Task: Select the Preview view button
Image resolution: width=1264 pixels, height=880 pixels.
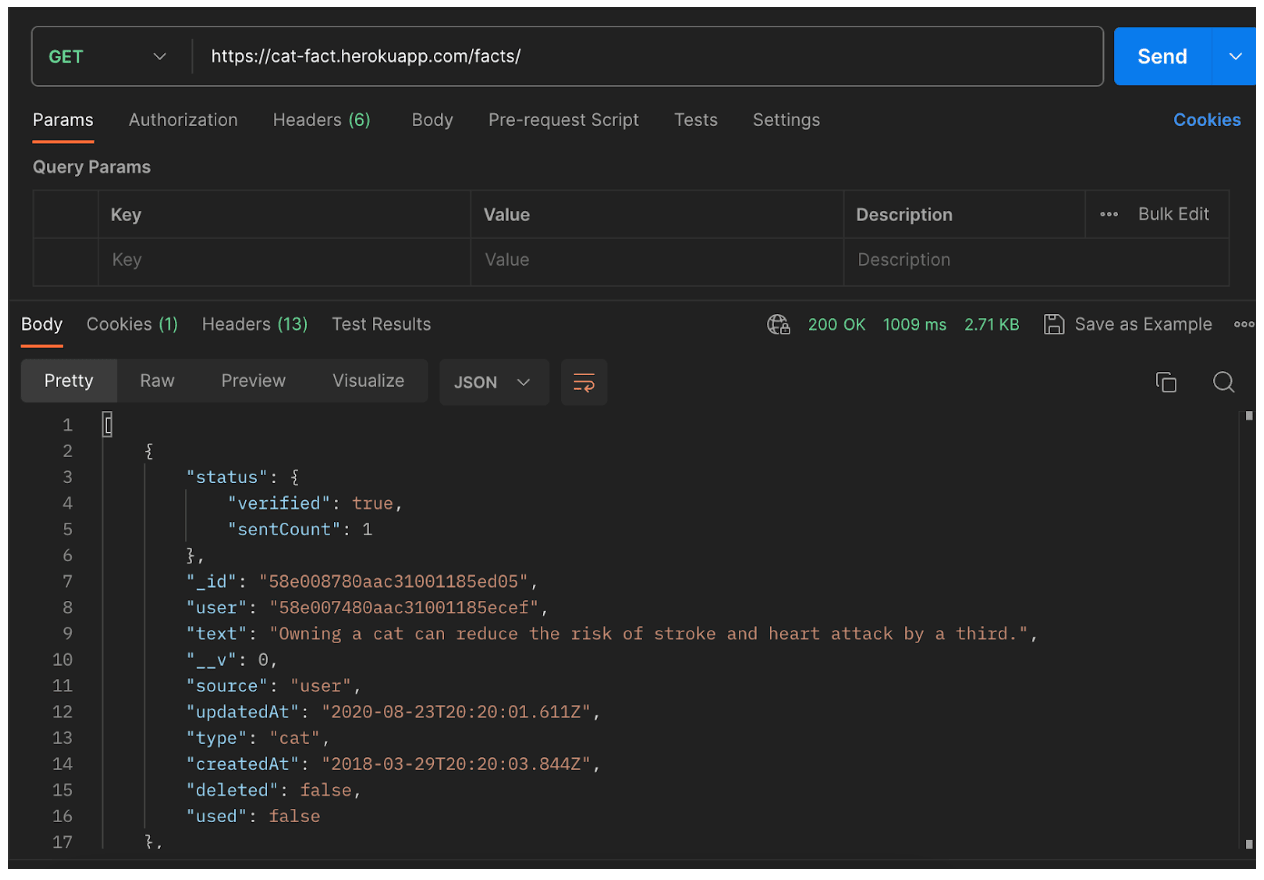Action: [x=253, y=381]
